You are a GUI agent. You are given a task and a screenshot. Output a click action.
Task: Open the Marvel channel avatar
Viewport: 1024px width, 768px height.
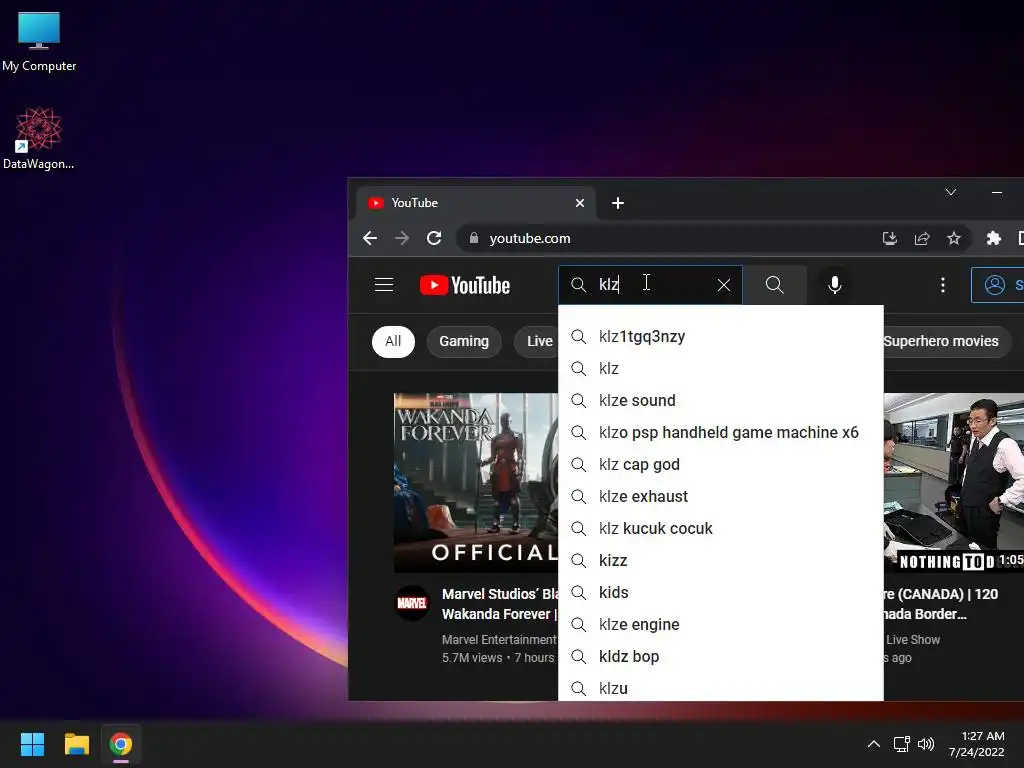[x=412, y=603]
